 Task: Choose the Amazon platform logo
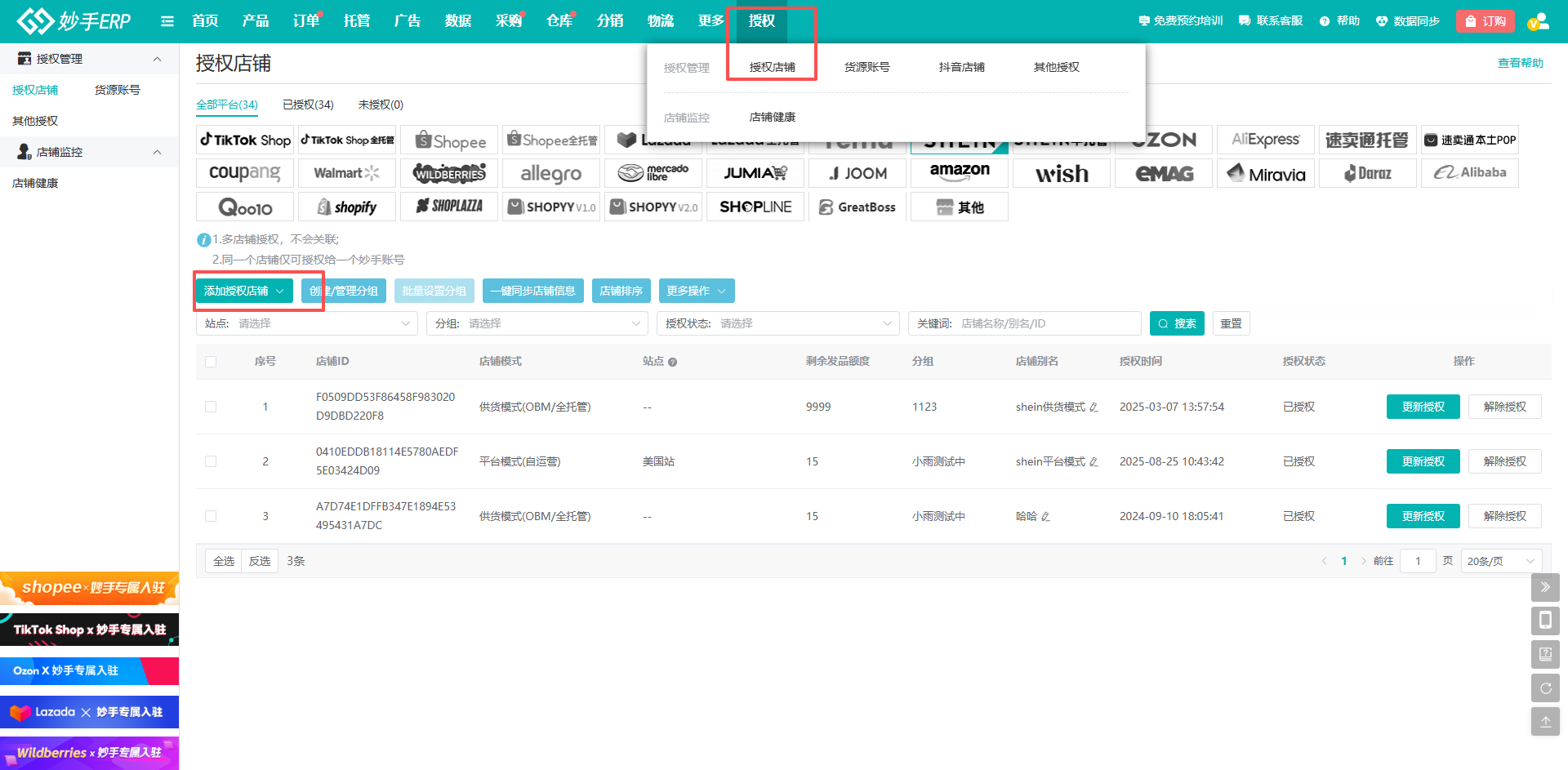click(959, 172)
